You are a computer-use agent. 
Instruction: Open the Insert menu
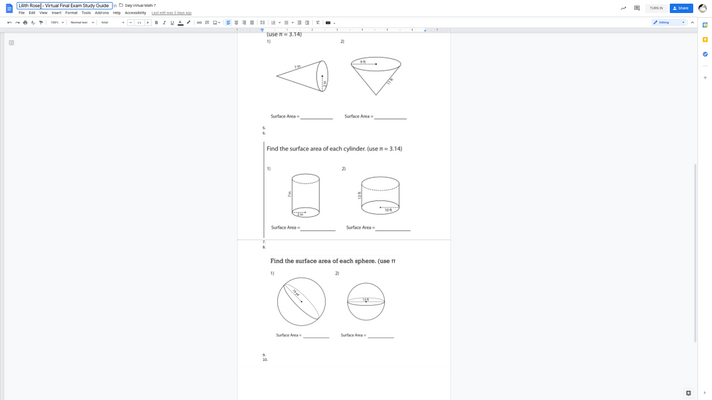tap(56, 13)
